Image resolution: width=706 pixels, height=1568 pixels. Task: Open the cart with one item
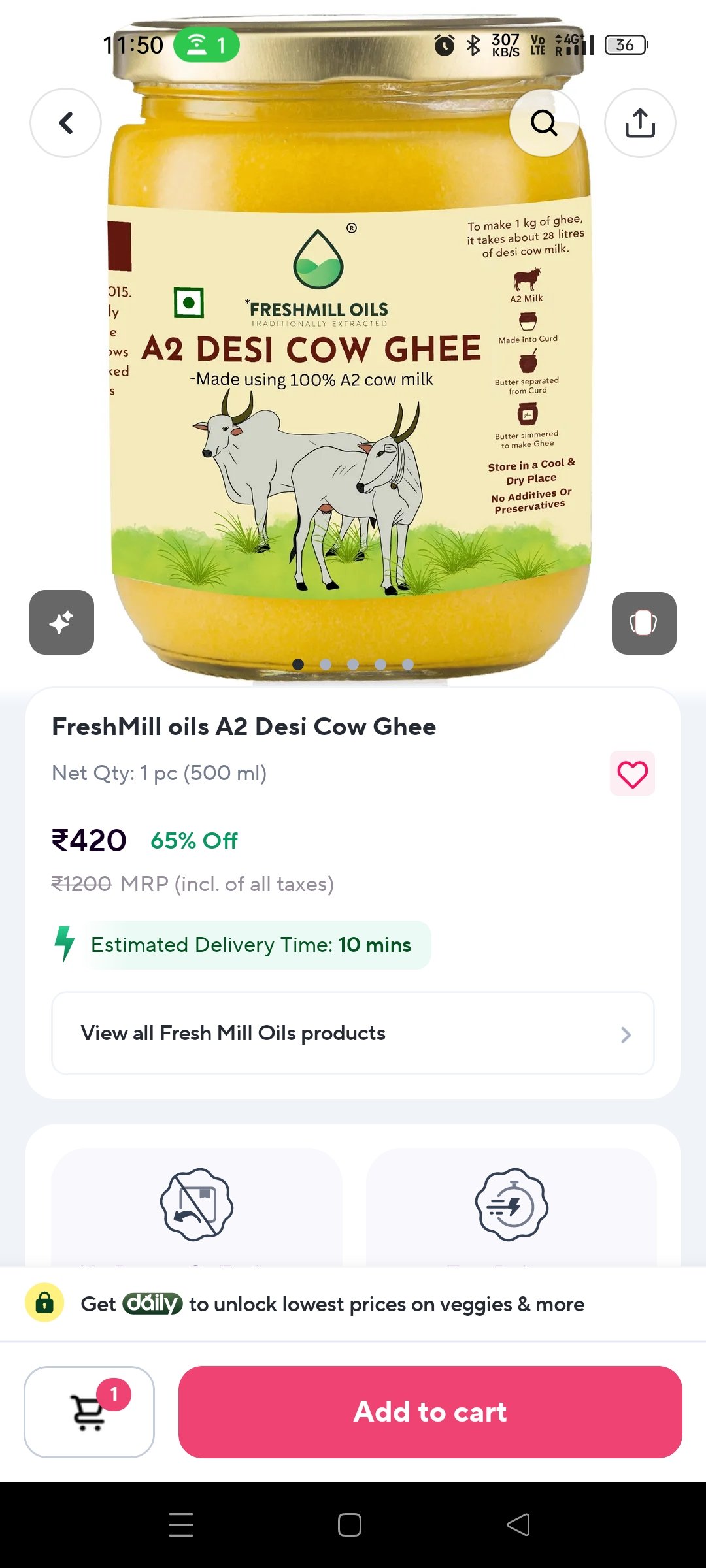pyautogui.click(x=90, y=1411)
